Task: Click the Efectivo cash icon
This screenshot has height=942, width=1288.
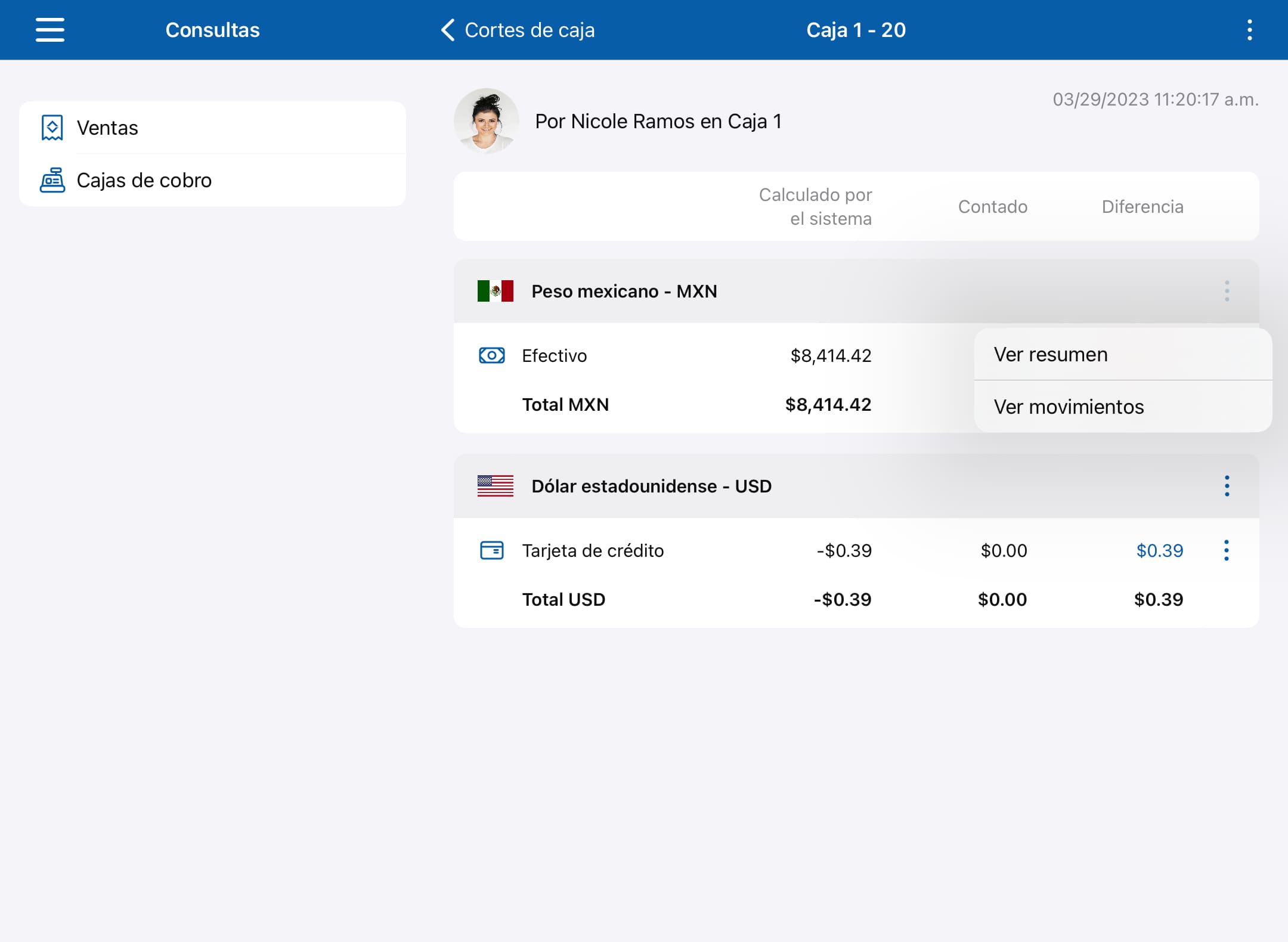Action: pyautogui.click(x=492, y=355)
